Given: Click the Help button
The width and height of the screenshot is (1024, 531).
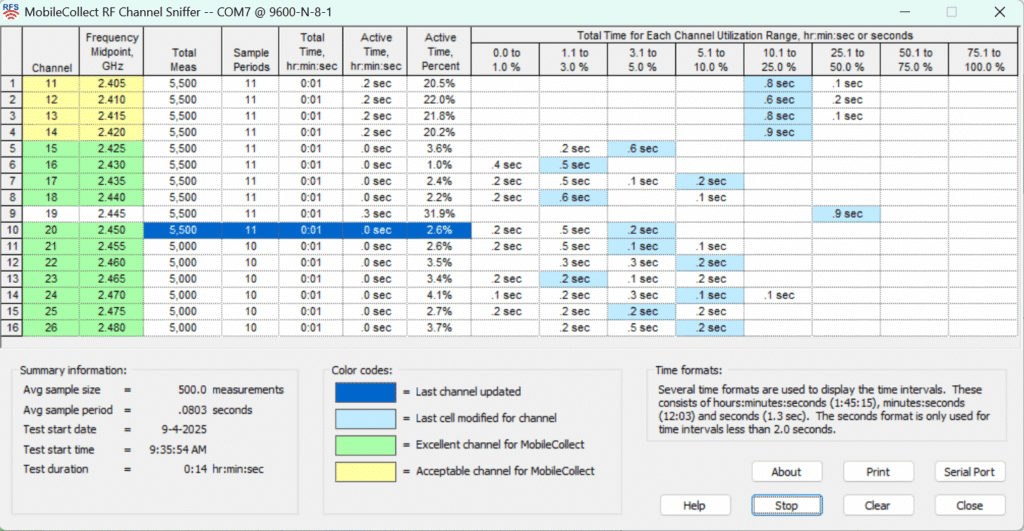Looking at the screenshot, I should click(x=694, y=505).
